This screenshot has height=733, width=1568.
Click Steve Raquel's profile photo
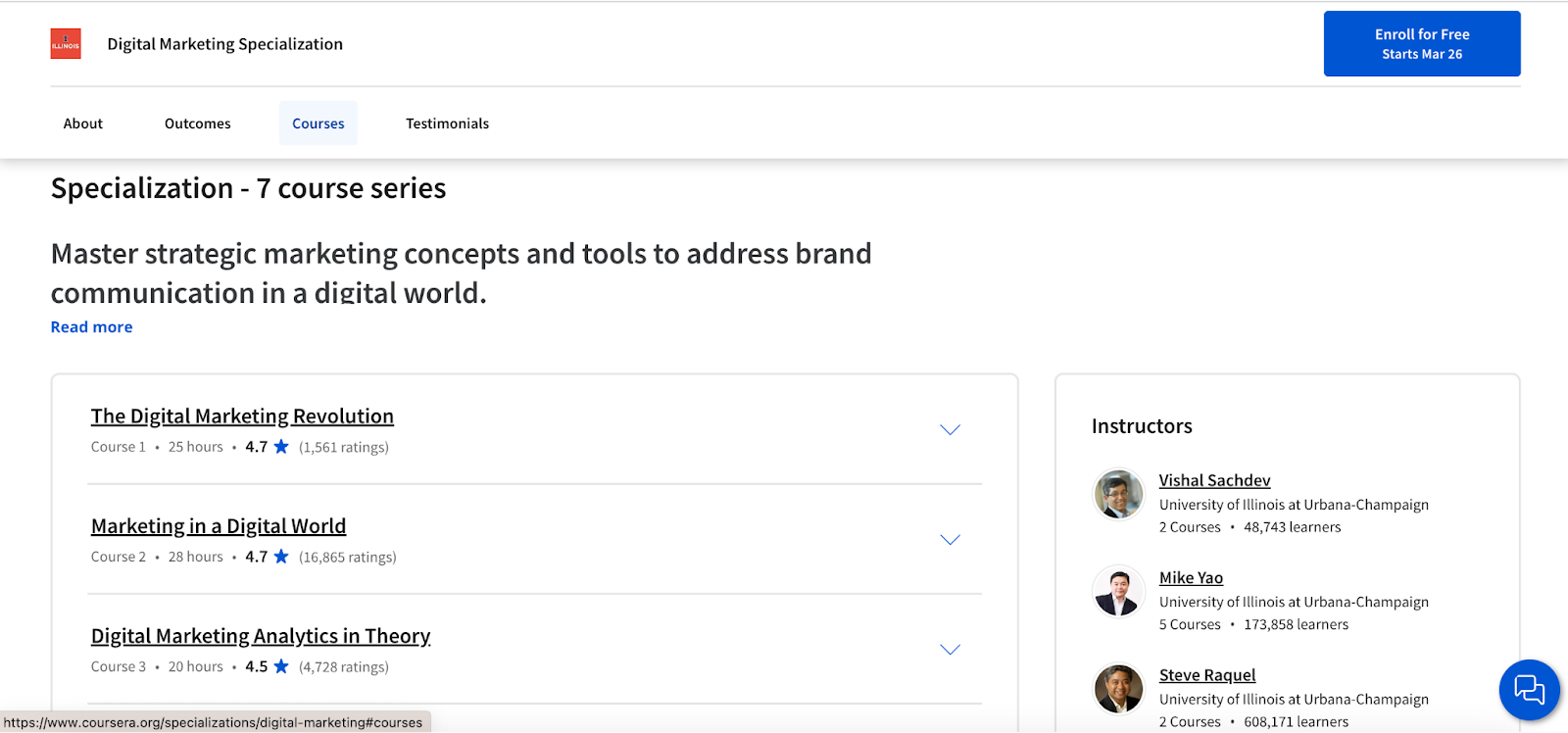tap(1118, 688)
